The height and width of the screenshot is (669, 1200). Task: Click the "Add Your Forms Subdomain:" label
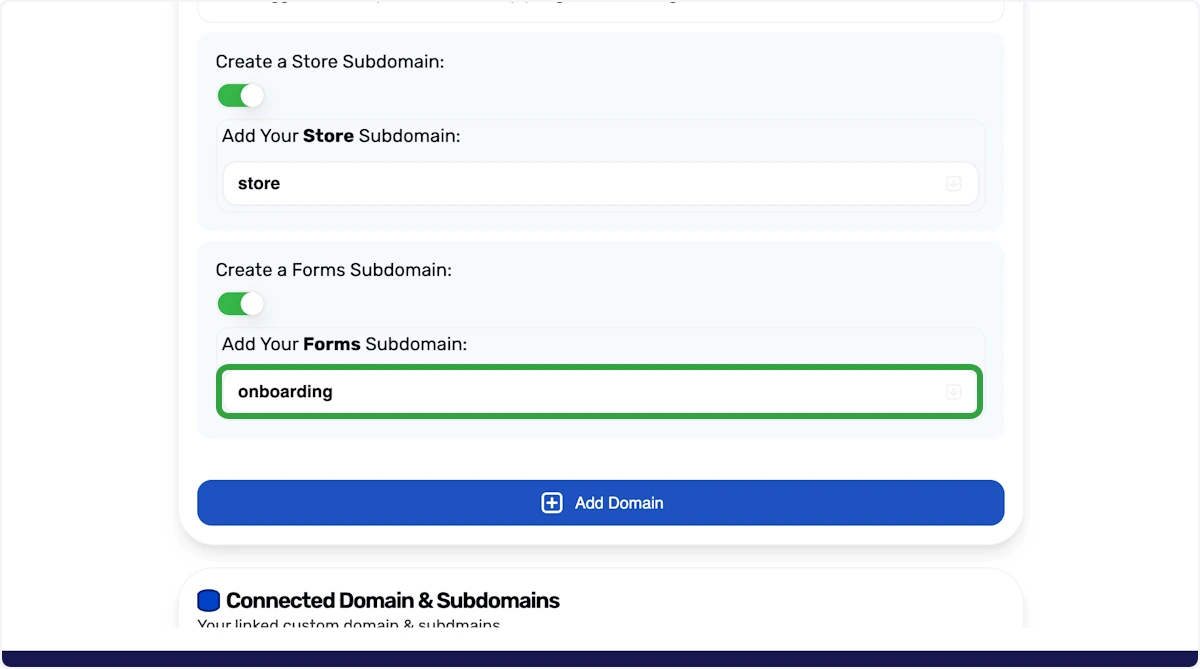coord(344,344)
